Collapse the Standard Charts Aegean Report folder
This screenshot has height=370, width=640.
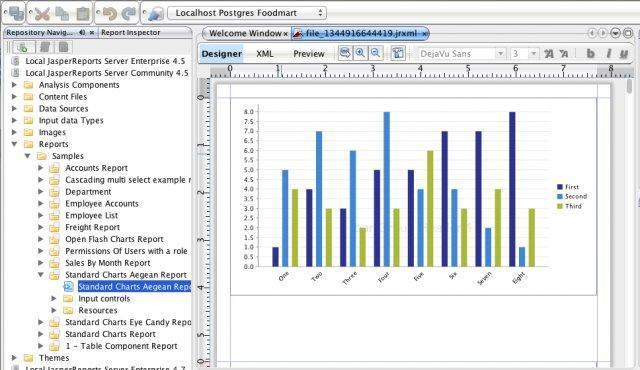pyautogui.click(x=41, y=275)
